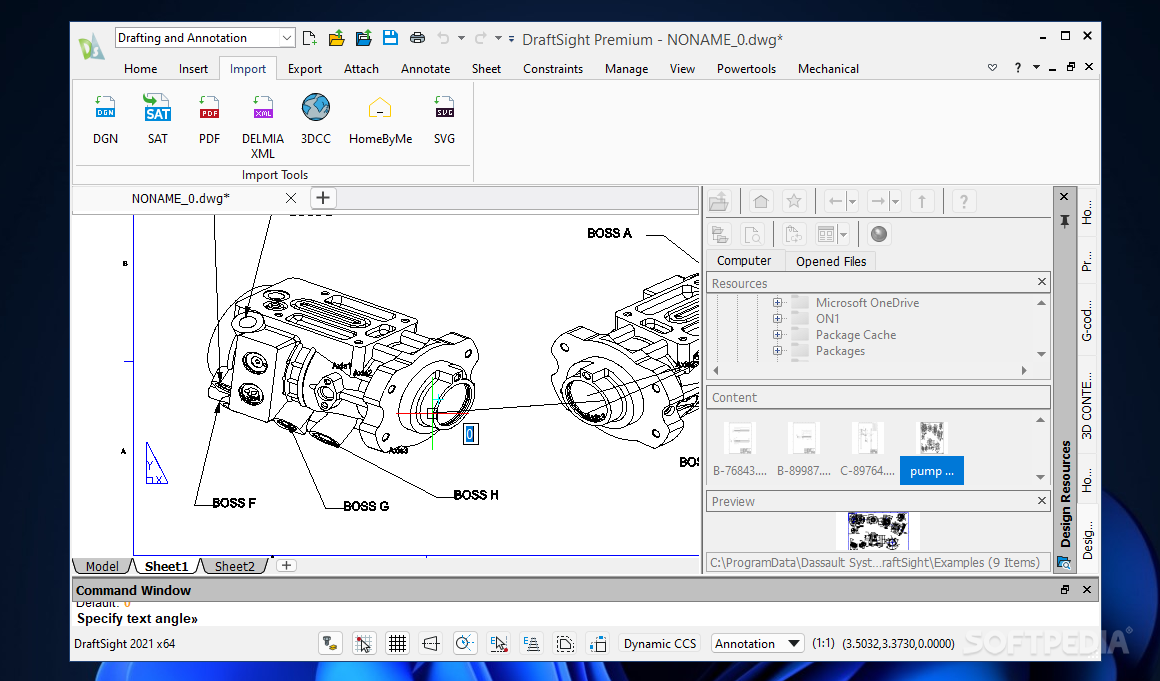Toggle the folder tree view icon
The height and width of the screenshot is (681, 1160).
tap(720, 234)
